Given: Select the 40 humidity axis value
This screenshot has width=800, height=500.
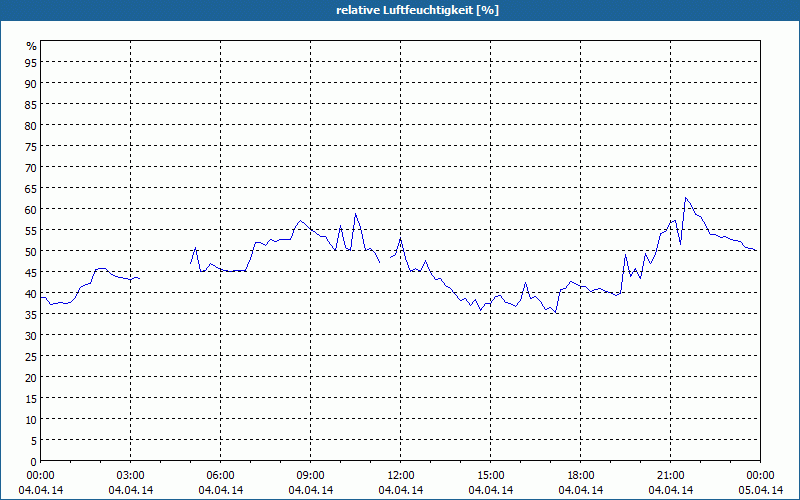Looking at the screenshot, I should [31, 293].
